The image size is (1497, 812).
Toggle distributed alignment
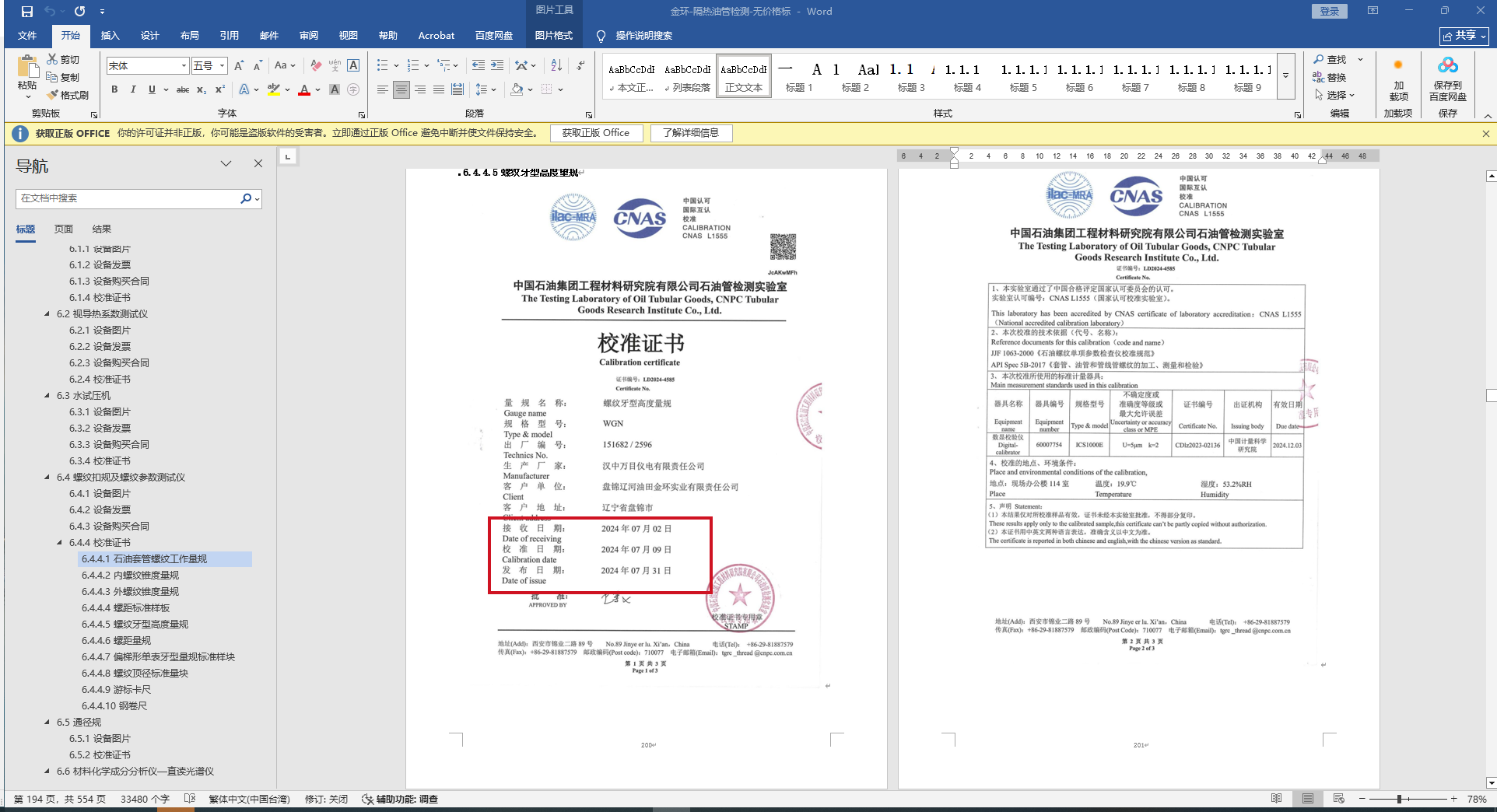(x=458, y=89)
